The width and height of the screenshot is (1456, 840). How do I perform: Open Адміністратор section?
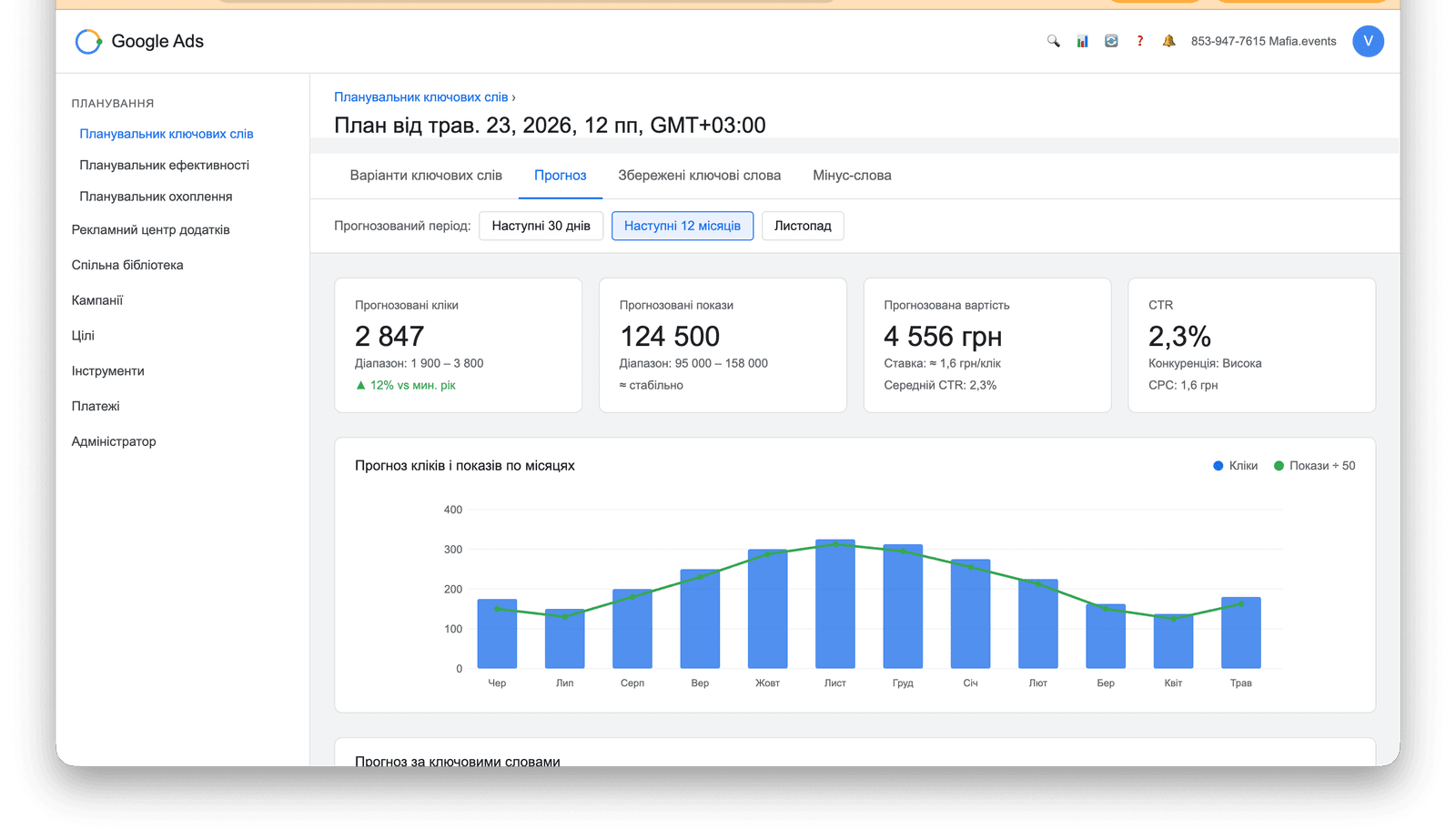114,441
